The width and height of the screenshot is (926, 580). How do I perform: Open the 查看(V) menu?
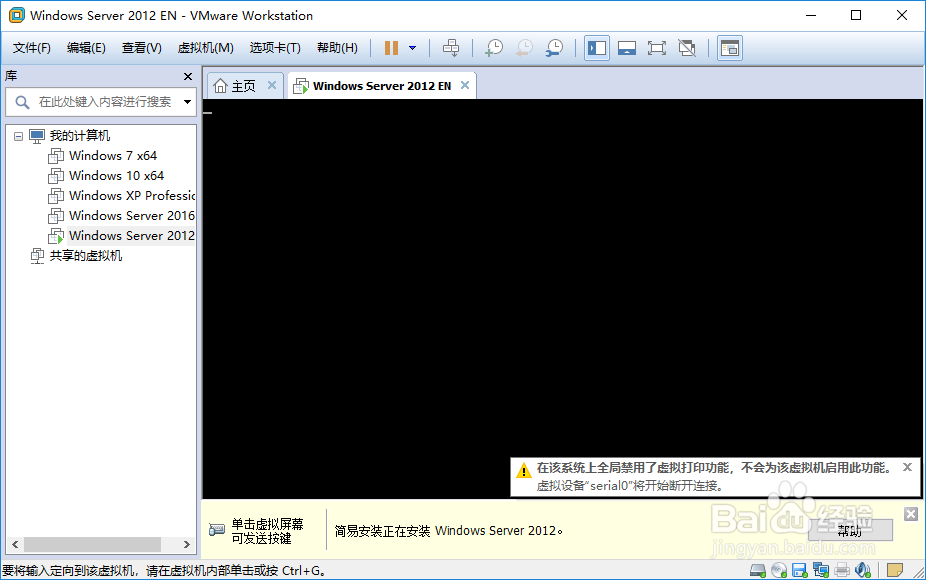[x=142, y=48]
